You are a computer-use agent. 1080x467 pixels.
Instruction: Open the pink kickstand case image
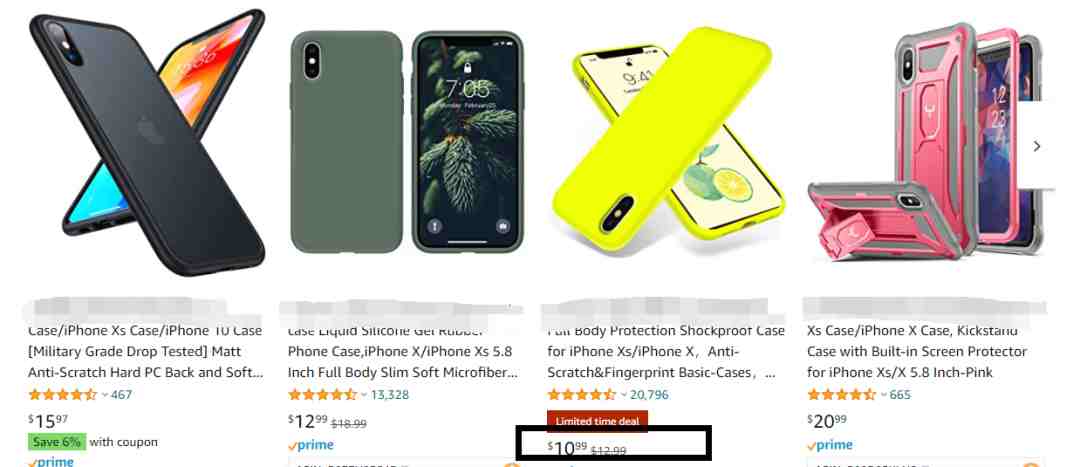point(924,145)
